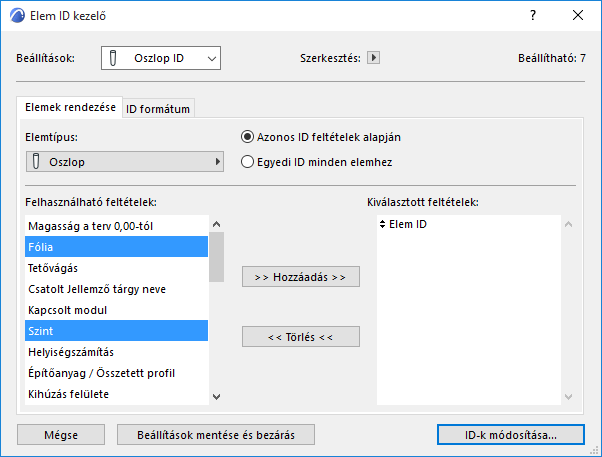Select Azonos ID feltételek alapján option
The width and height of the screenshot is (602, 457).
248,137
